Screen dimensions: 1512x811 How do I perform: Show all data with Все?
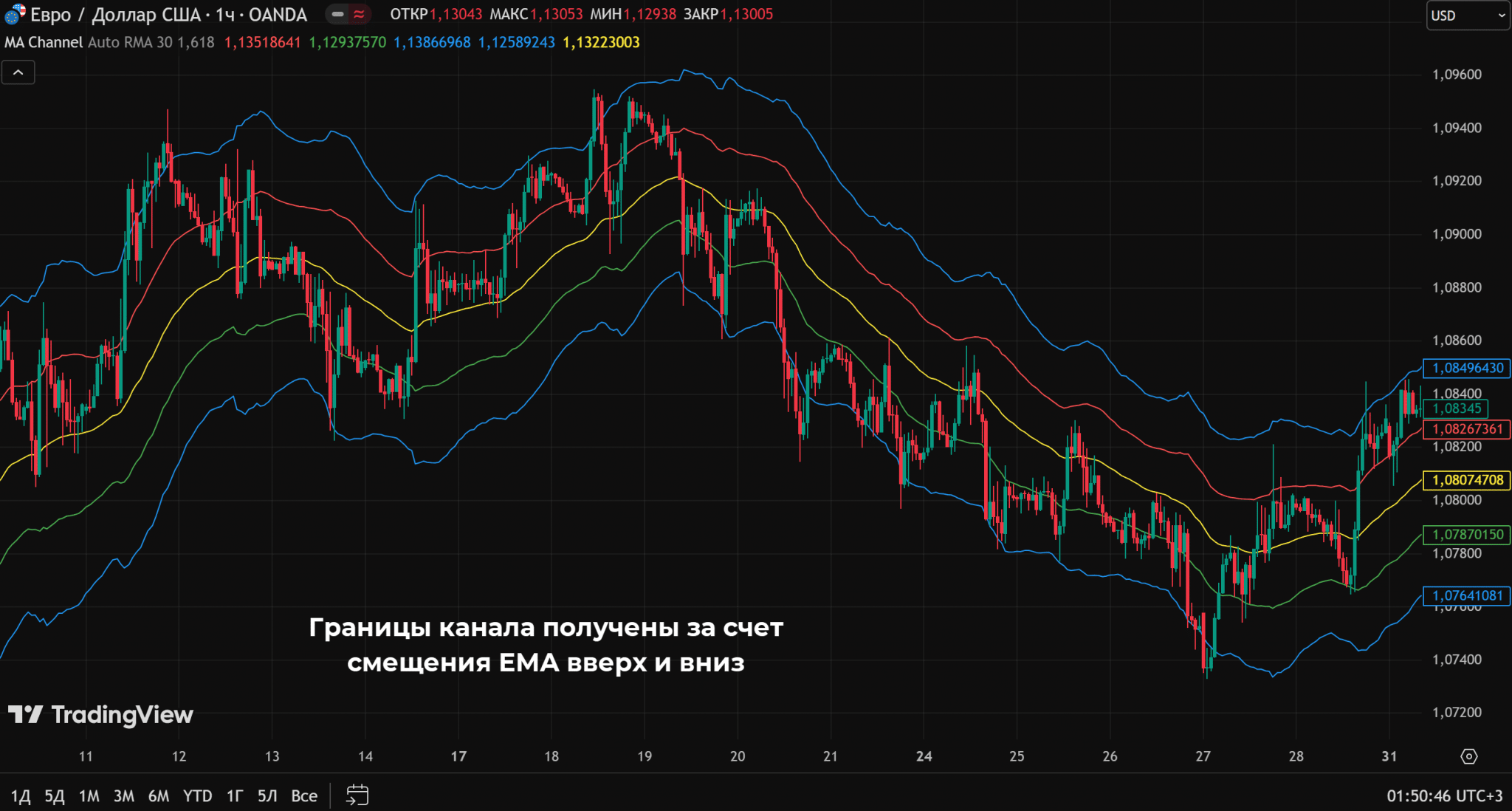coord(304,796)
